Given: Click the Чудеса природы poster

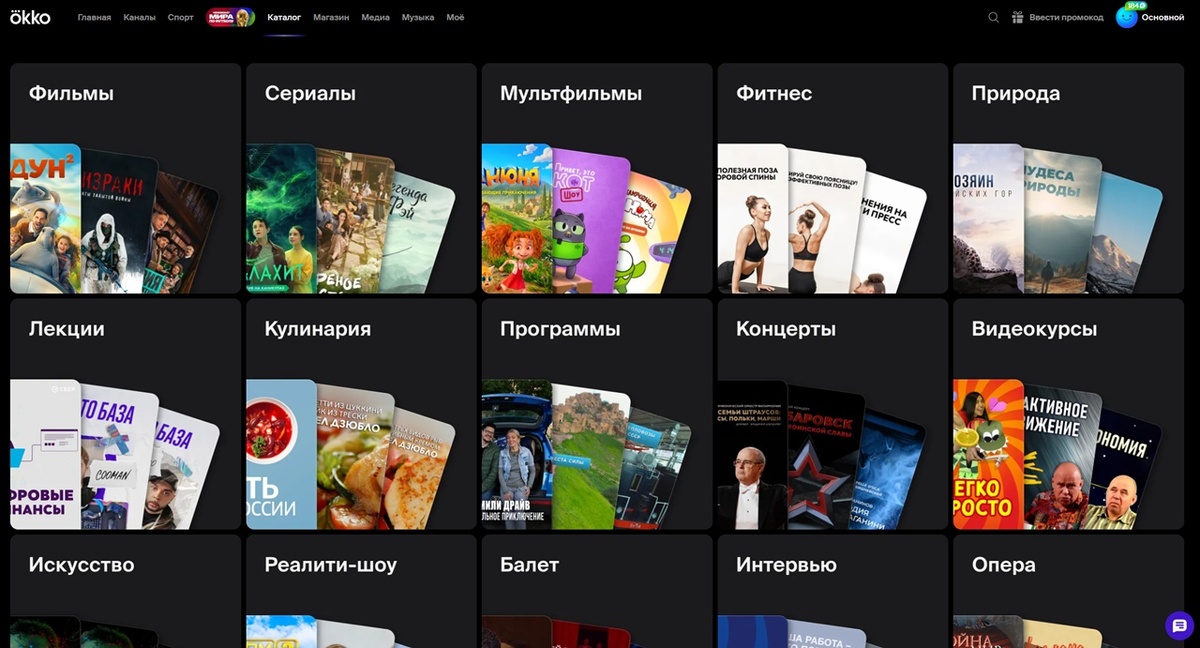Looking at the screenshot, I should (x=1062, y=222).
